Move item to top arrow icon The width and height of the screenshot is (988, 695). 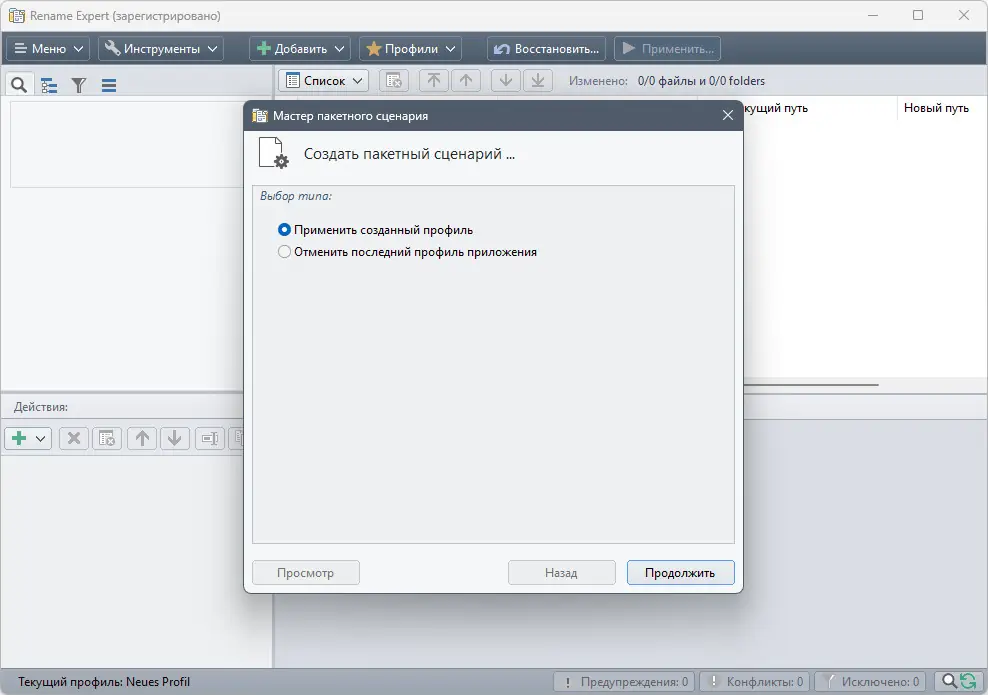(434, 81)
